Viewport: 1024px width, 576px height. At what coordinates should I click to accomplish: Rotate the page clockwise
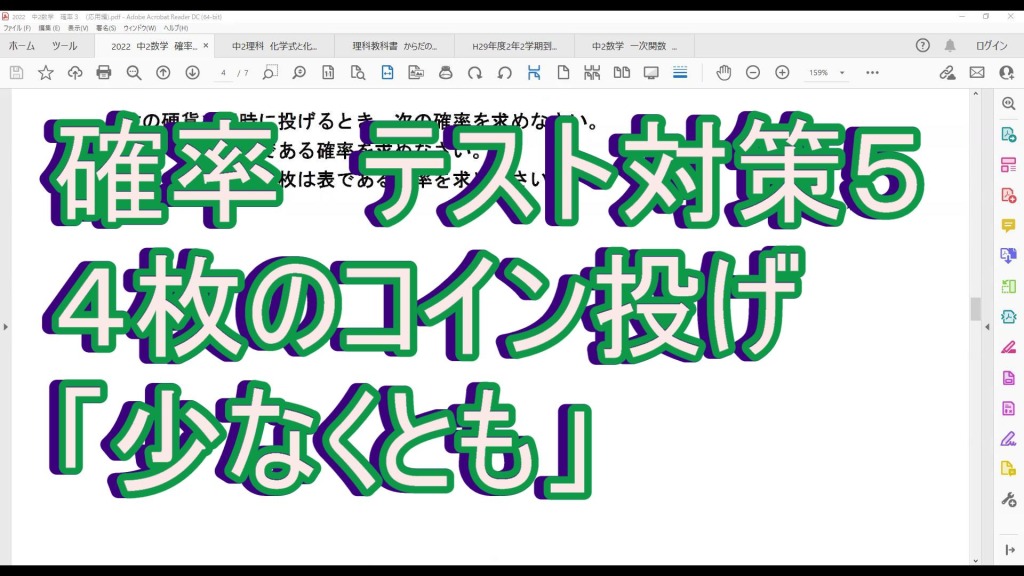tap(475, 73)
